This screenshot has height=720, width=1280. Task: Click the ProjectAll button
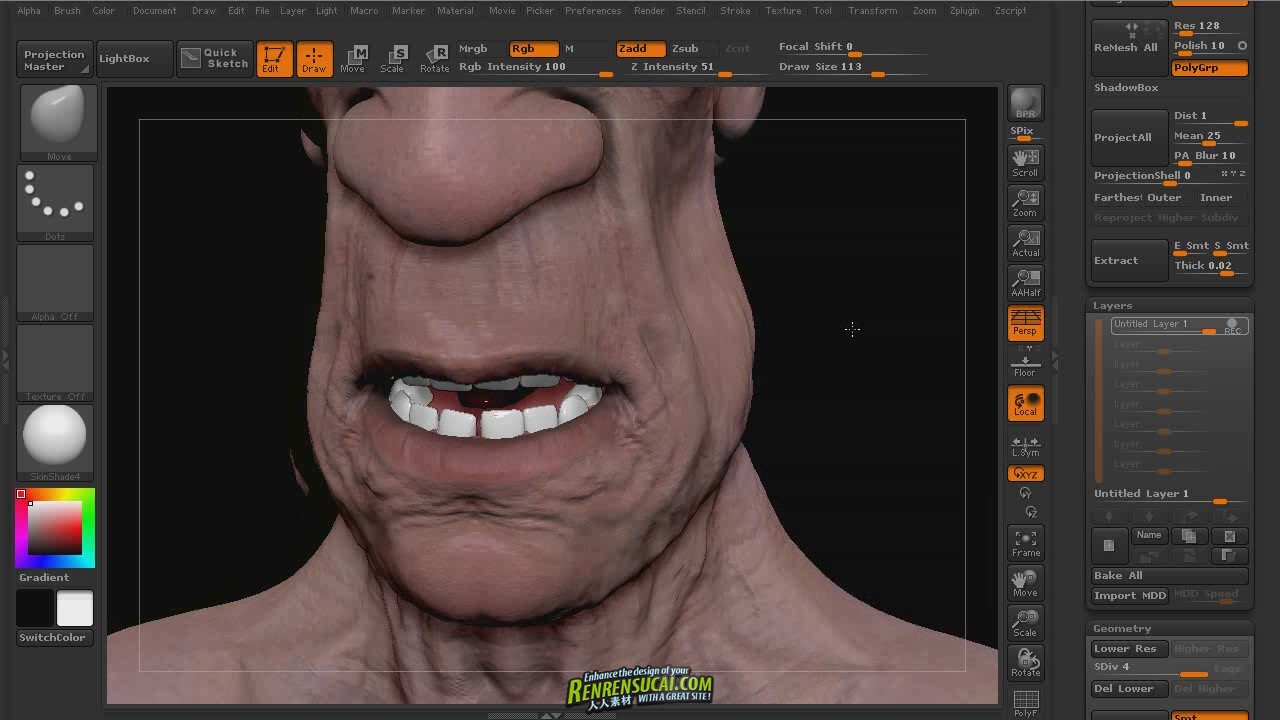pyautogui.click(x=1130, y=138)
